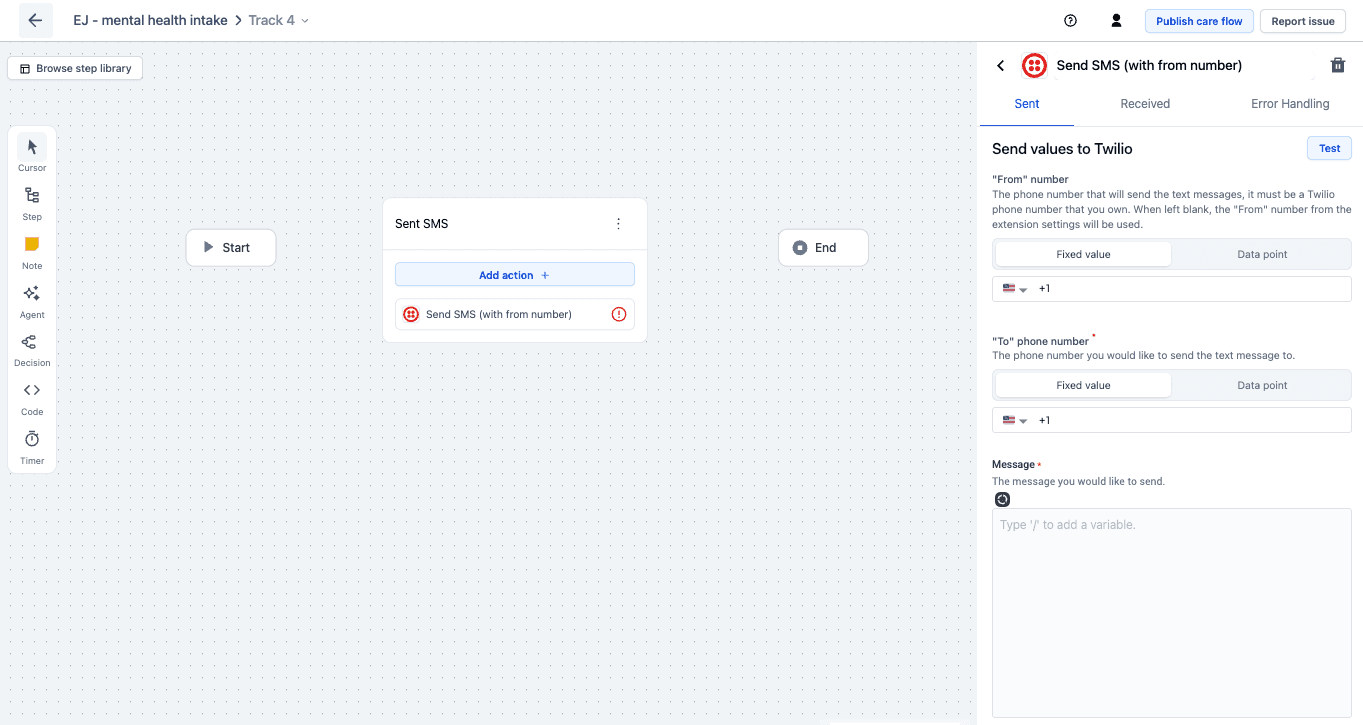Click the Report issue button
This screenshot has width=1363, height=725.
pos(1303,21)
